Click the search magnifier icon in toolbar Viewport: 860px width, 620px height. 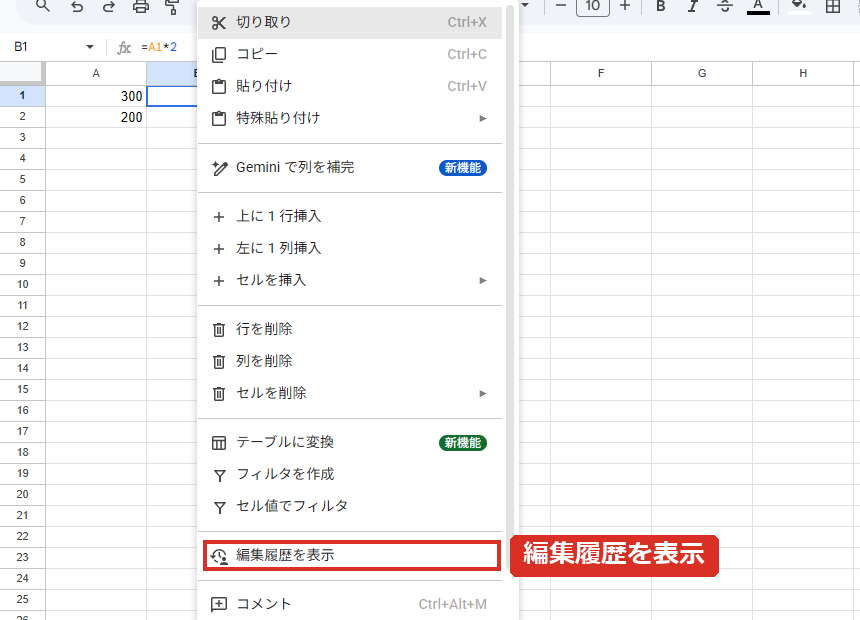point(43,6)
